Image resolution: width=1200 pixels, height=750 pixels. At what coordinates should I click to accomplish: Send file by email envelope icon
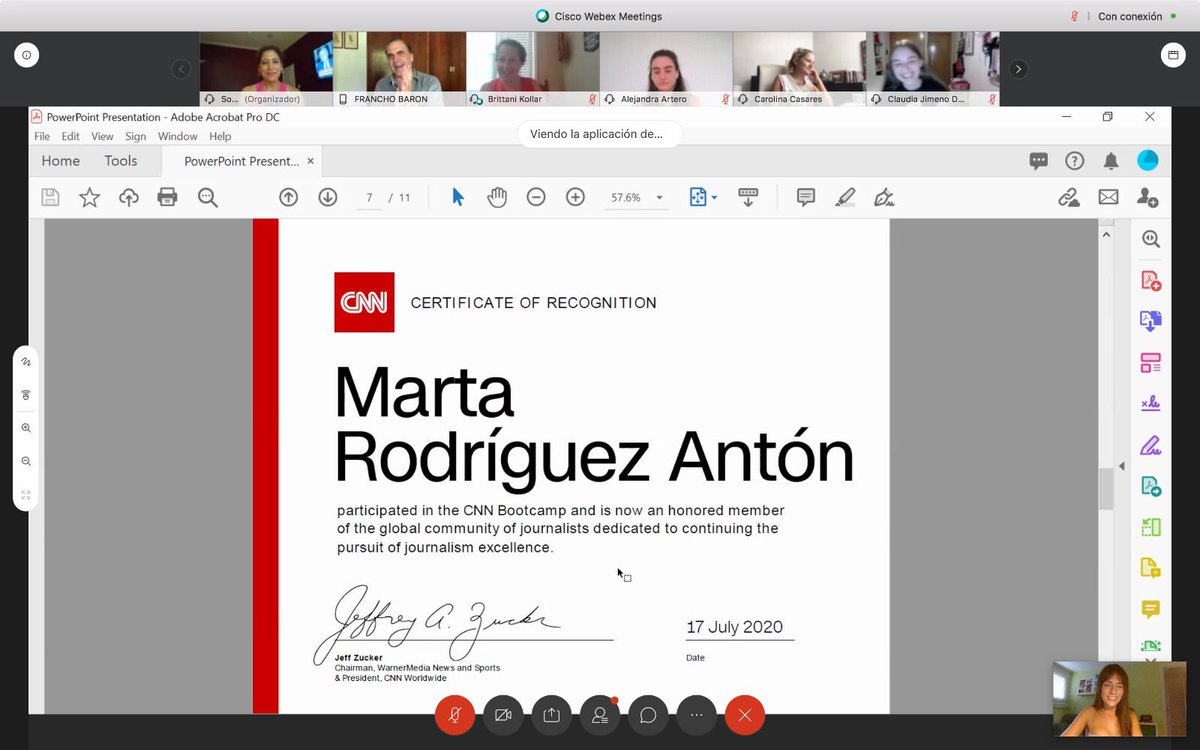tap(1108, 197)
